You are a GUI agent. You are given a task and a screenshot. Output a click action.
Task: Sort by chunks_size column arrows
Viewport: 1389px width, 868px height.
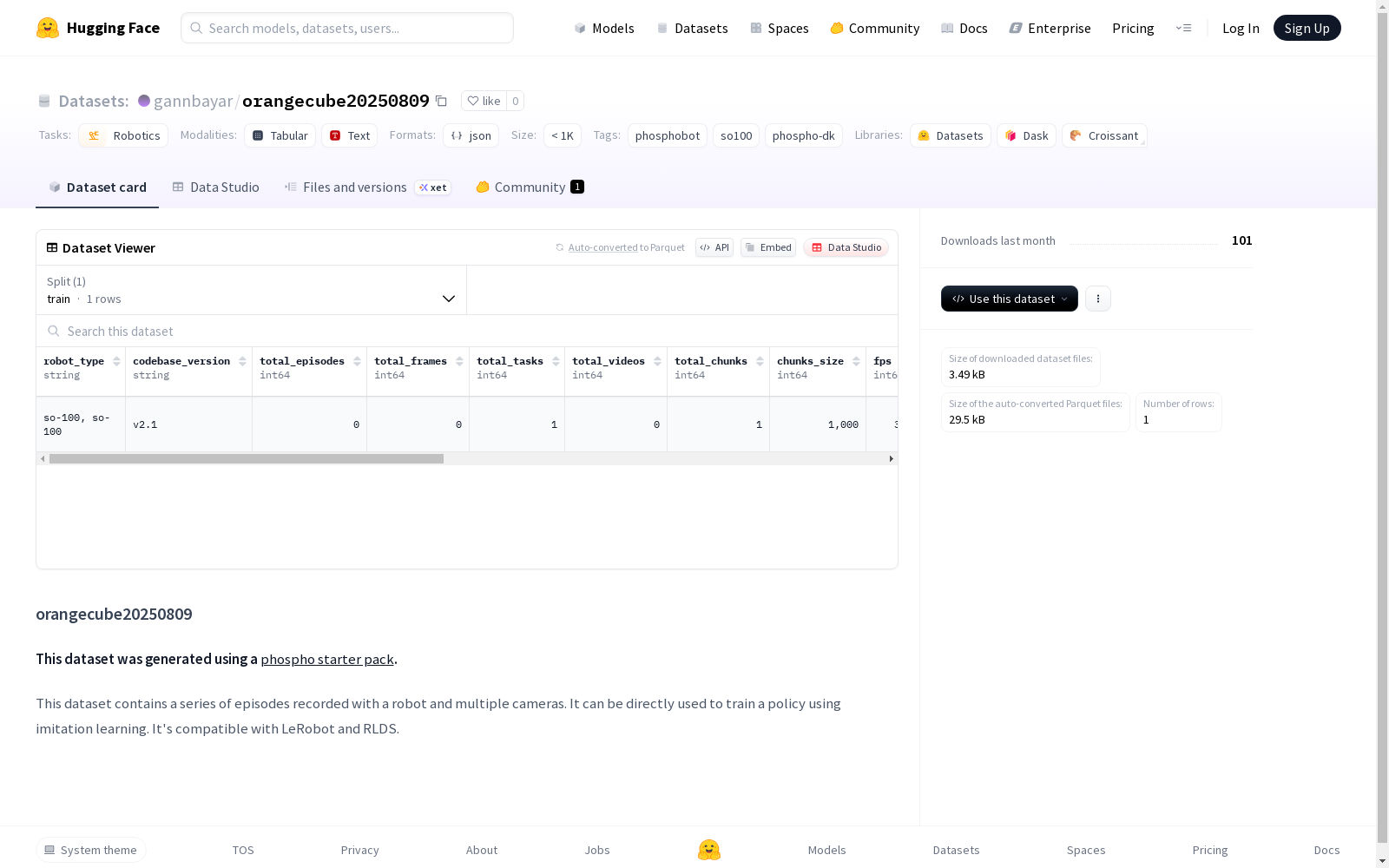click(856, 361)
